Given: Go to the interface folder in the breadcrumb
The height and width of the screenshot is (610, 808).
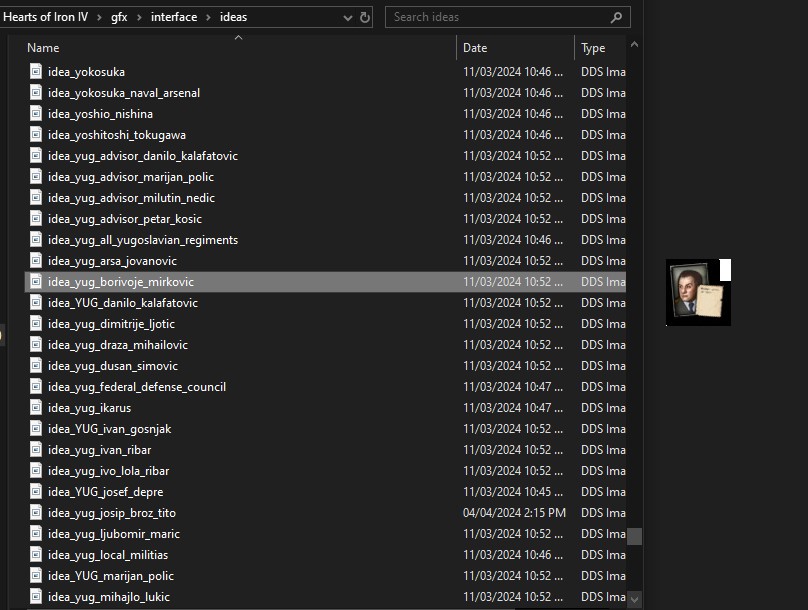Looking at the screenshot, I should coord(174,17).
